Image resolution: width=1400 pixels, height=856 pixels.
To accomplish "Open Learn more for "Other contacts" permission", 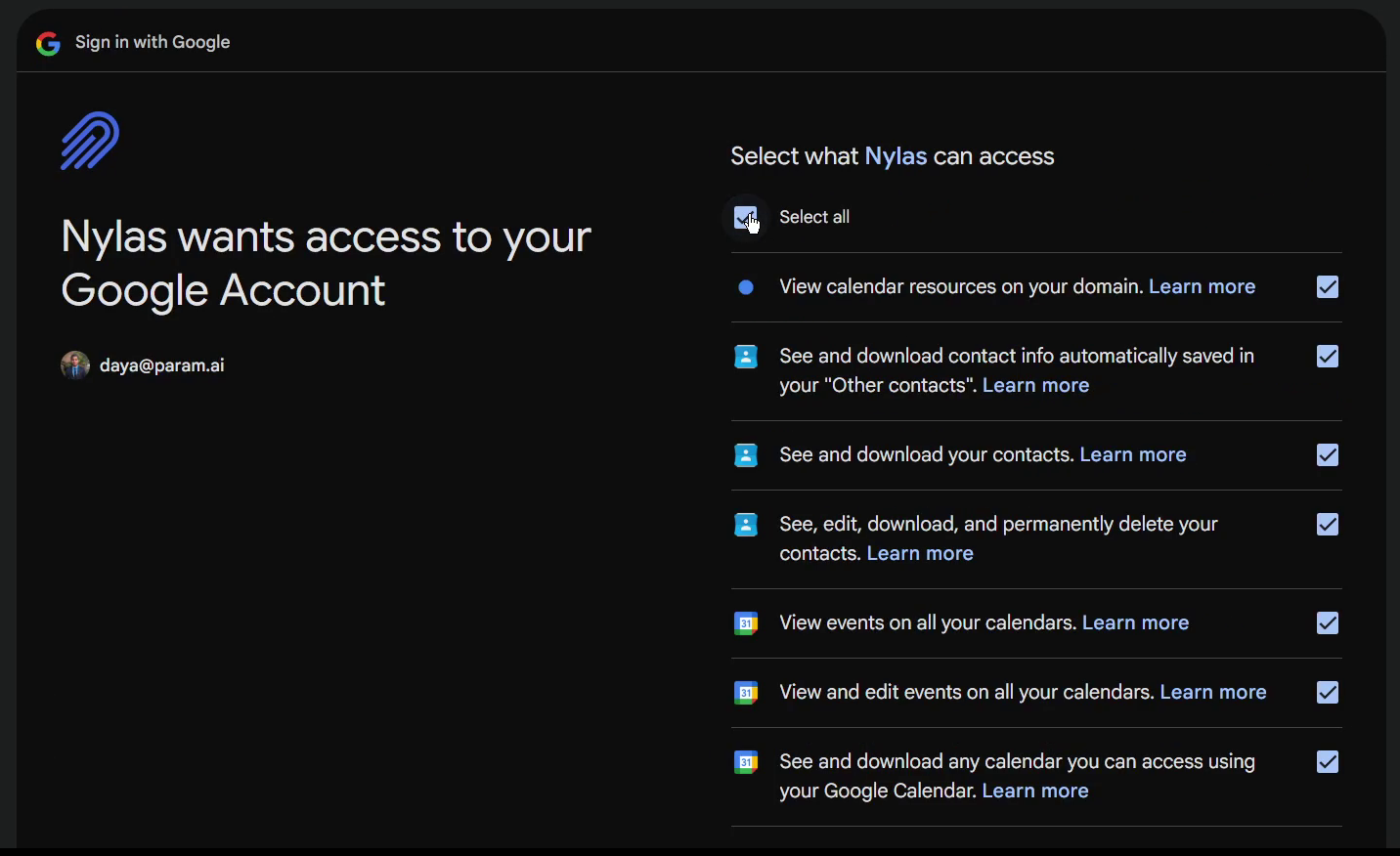I will coord(1036,386).
